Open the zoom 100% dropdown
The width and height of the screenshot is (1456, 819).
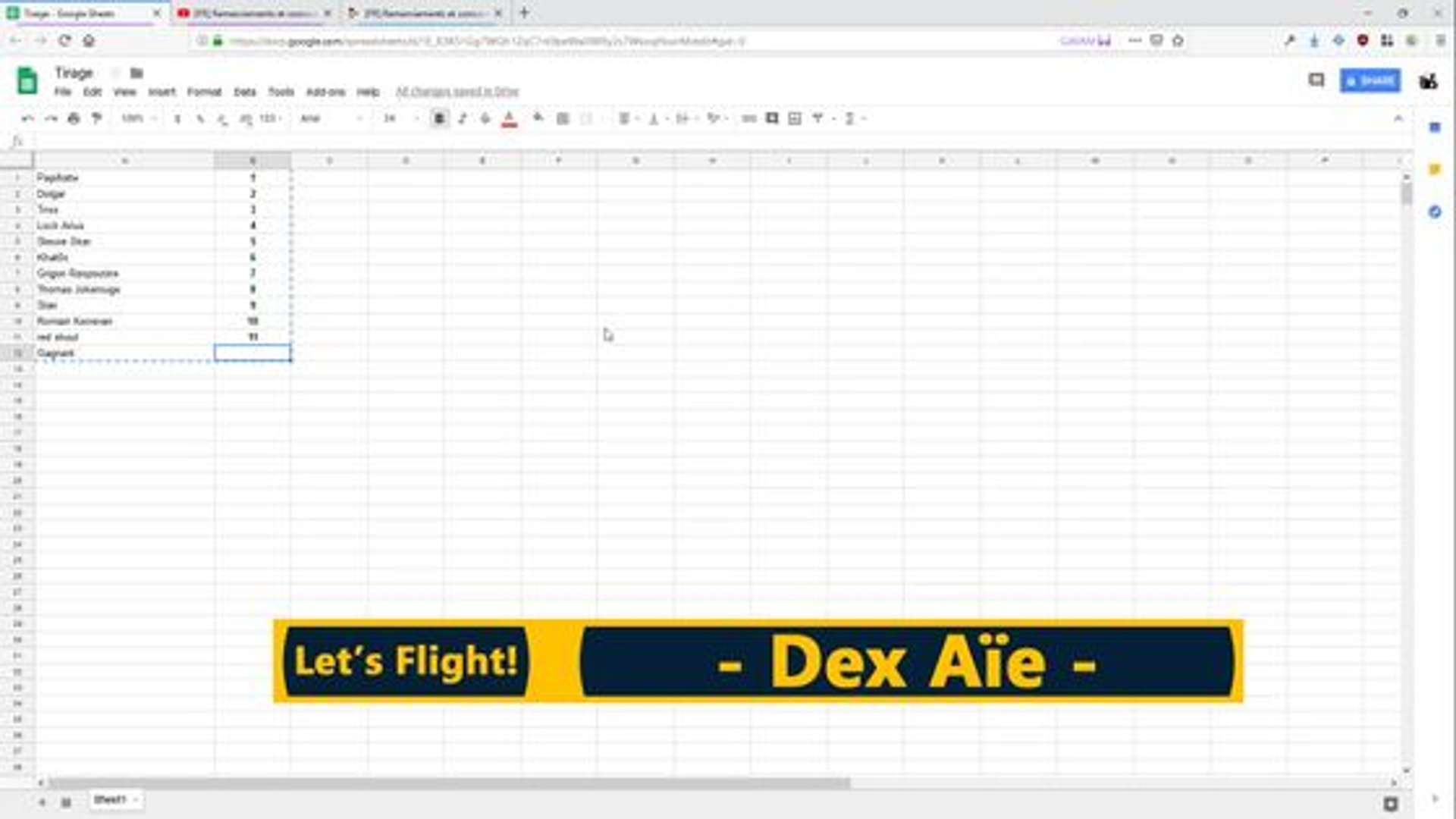(x=138, y=118)
